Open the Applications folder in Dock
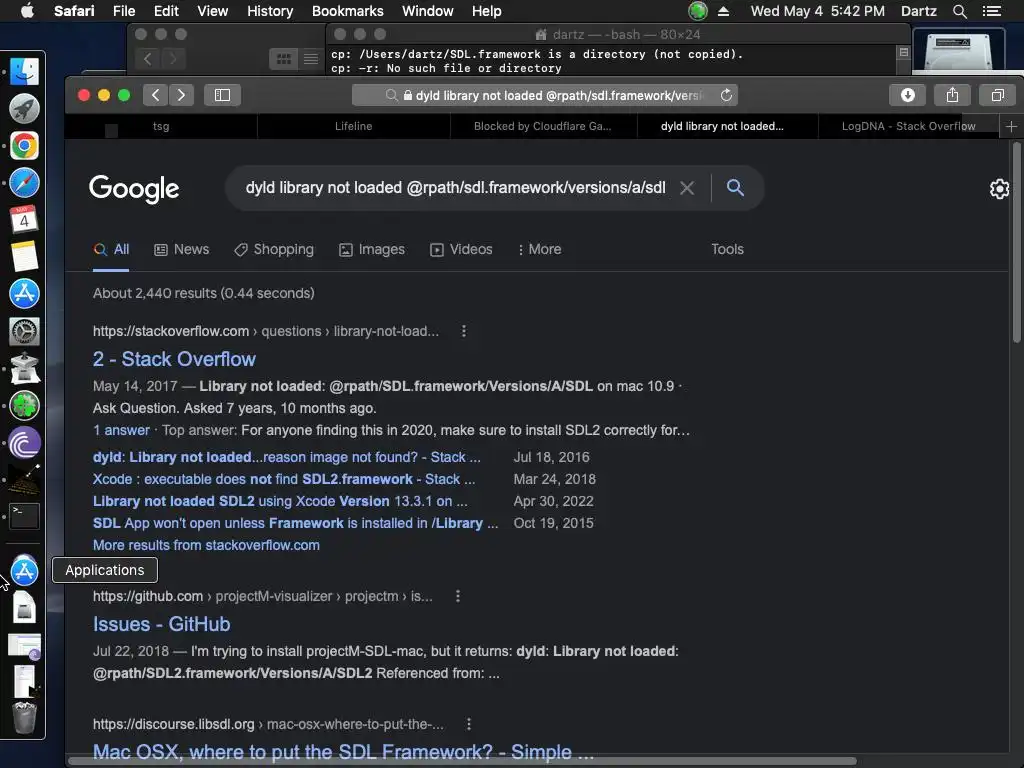 click(24, 571)
